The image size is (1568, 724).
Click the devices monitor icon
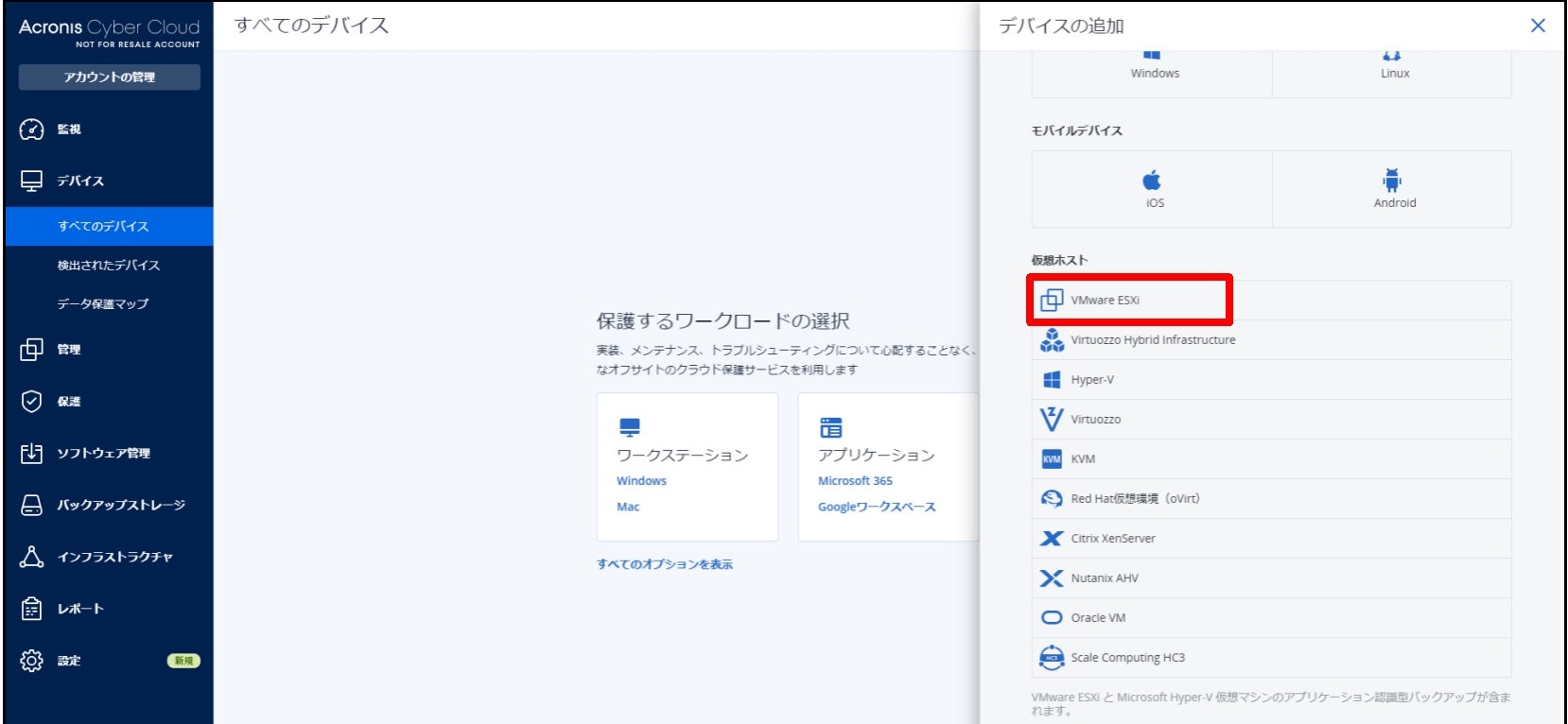pos(31,181)
